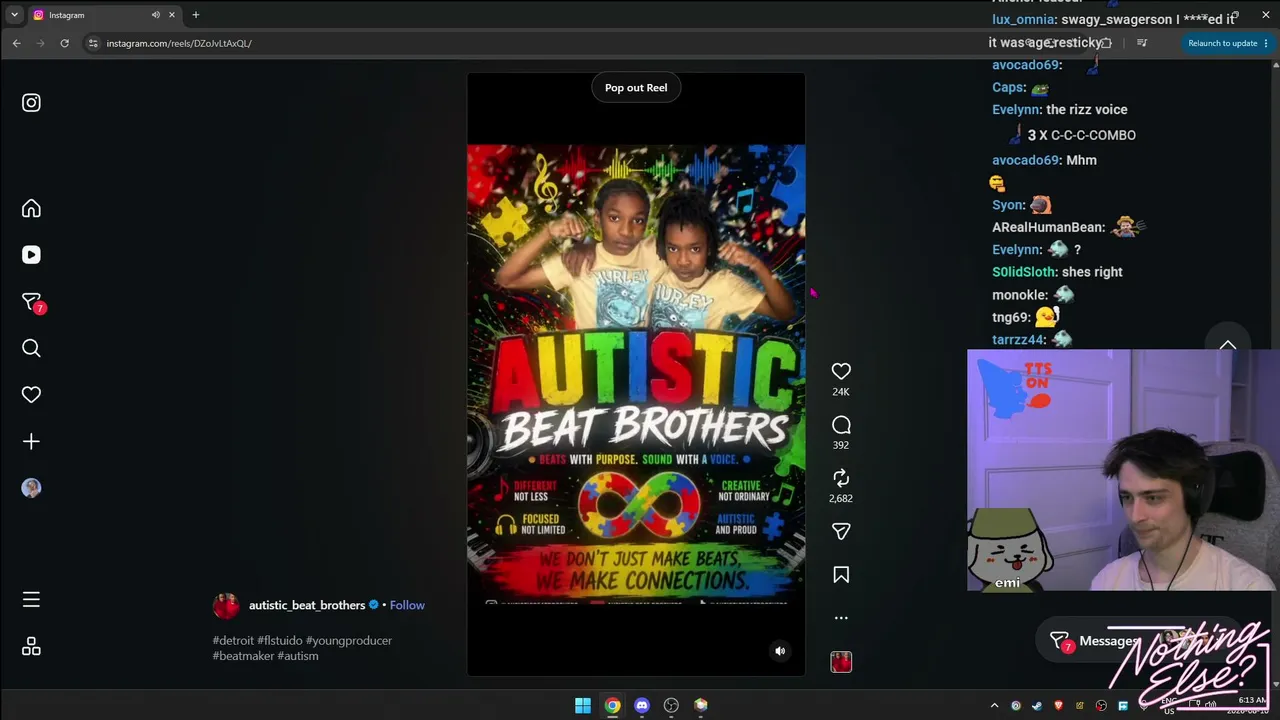Screen dimensions: 1280x720
Task: Open your profile from the sidebar avatar
Action: click(31, 488)
